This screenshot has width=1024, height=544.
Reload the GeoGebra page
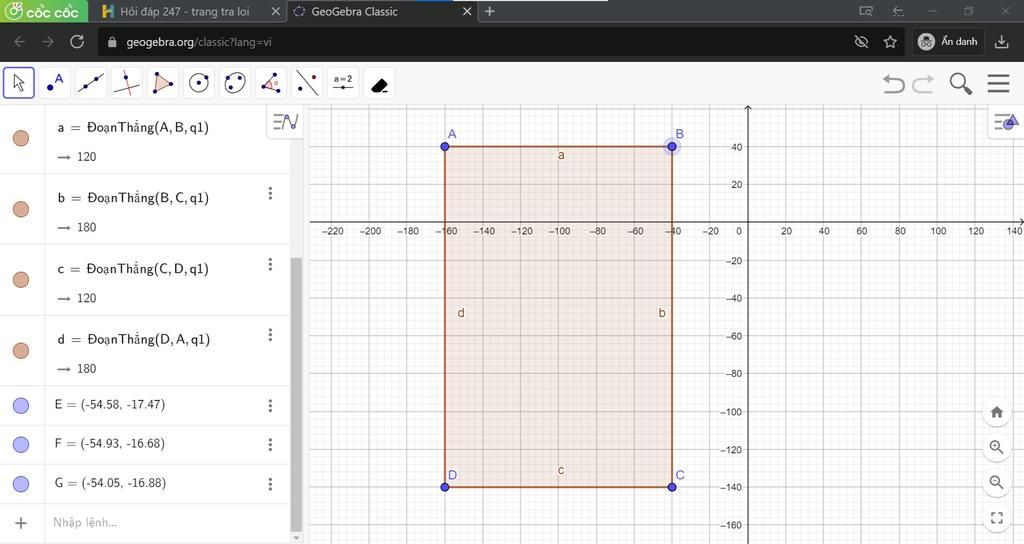click(77, 42)
